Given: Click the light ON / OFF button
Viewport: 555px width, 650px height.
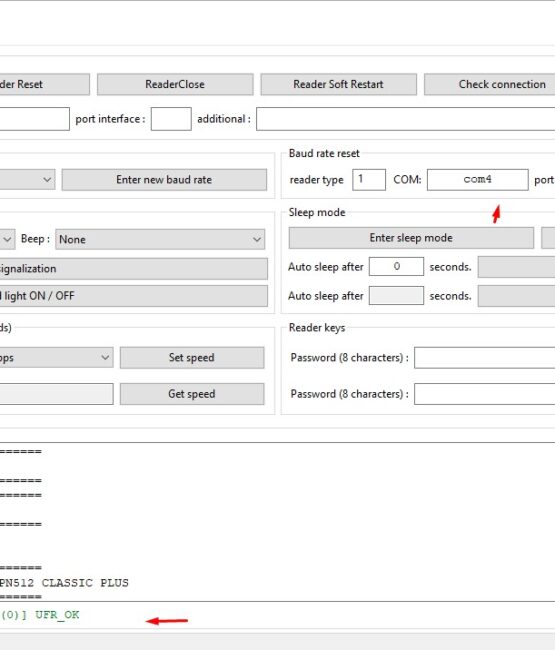Looking at the screenshot, I should pyautogui.click(x=133, y=296).
